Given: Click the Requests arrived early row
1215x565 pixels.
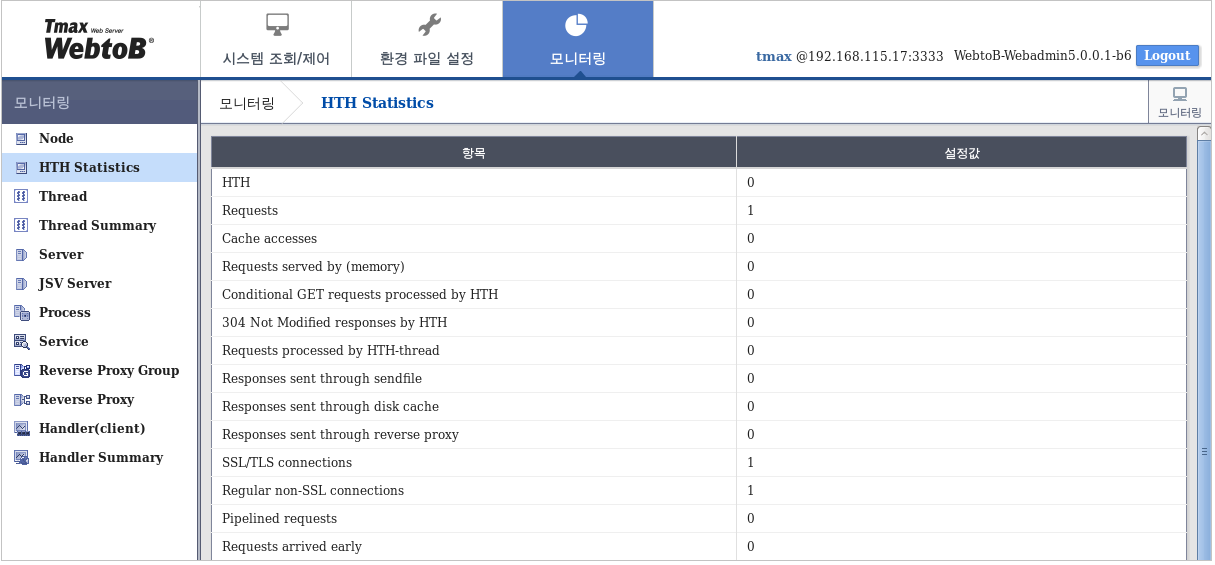Looking at the screenshot, I should (x=699, y=547).
